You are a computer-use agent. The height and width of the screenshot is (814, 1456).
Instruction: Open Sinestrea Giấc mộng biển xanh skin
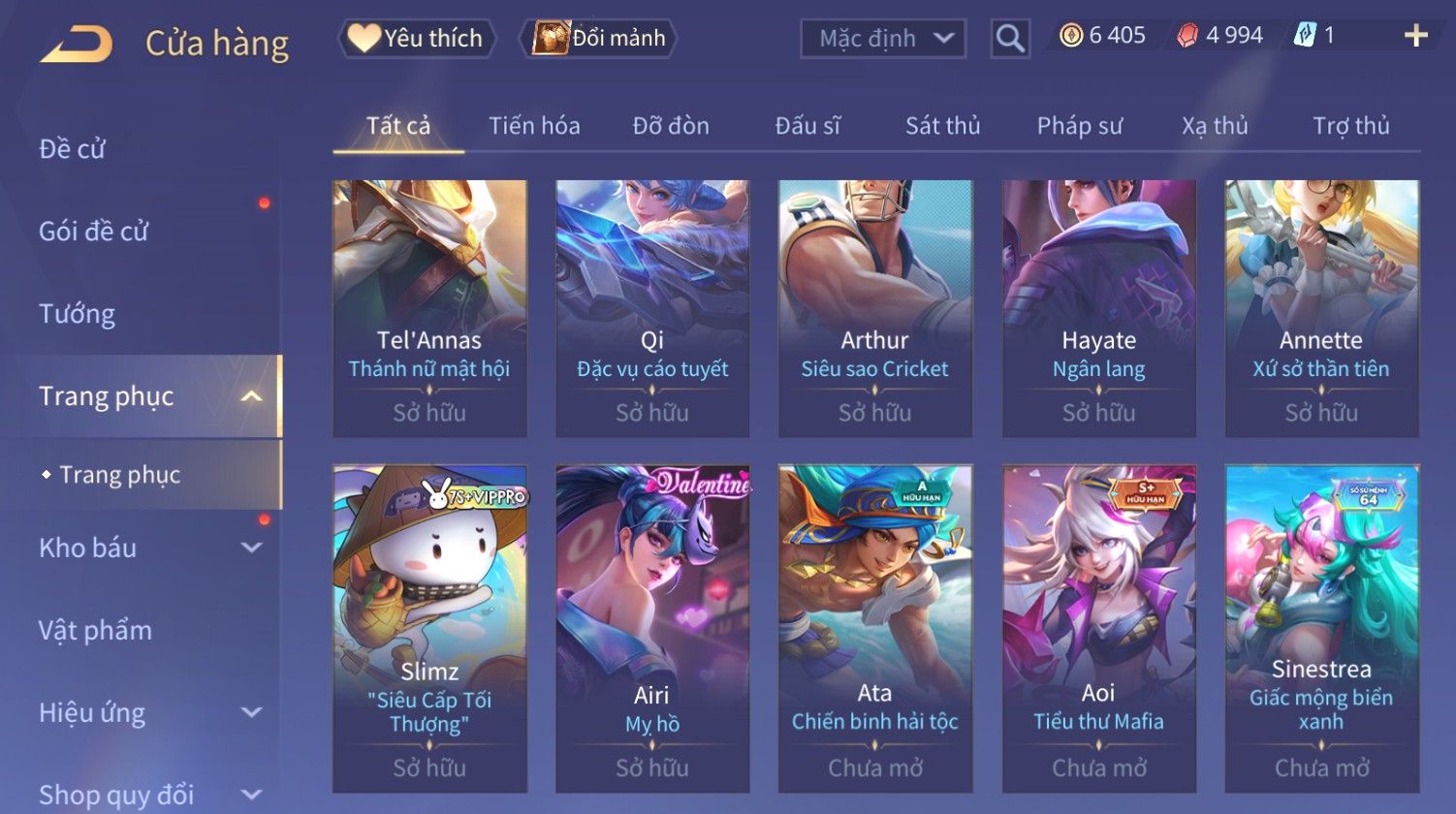(1321, 629)
